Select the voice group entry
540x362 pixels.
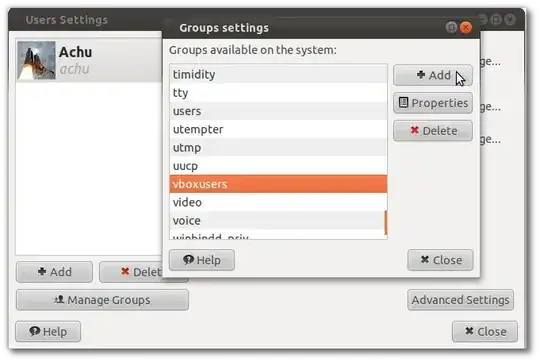(278, 220)
